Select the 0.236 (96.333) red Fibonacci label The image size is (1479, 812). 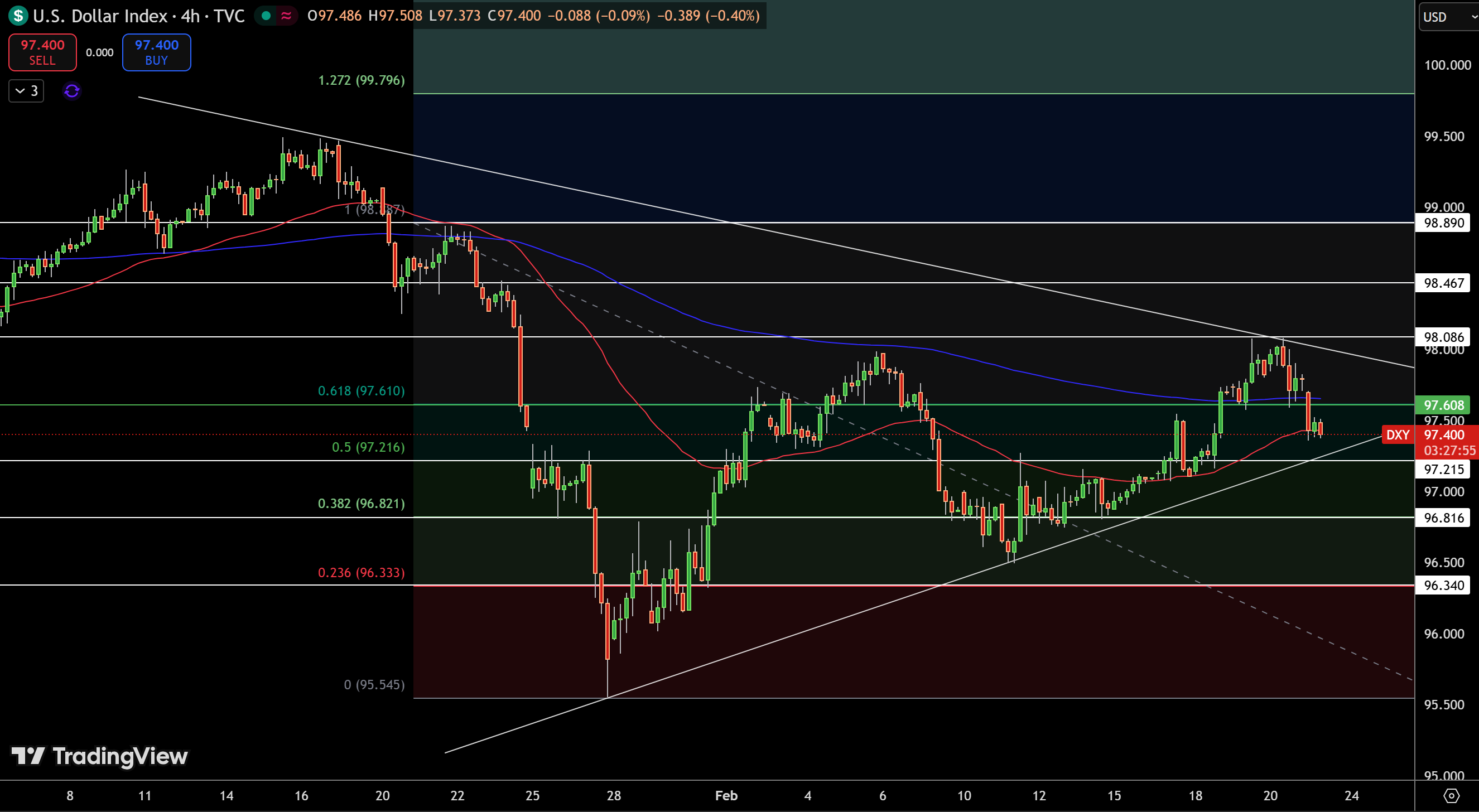click(x=361, y=573)
